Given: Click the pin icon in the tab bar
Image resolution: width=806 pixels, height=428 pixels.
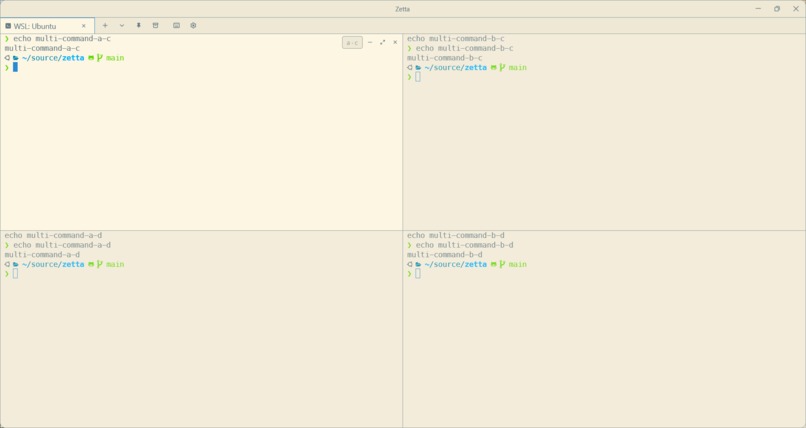Looking at the screenshot, I should pos(138,25).
